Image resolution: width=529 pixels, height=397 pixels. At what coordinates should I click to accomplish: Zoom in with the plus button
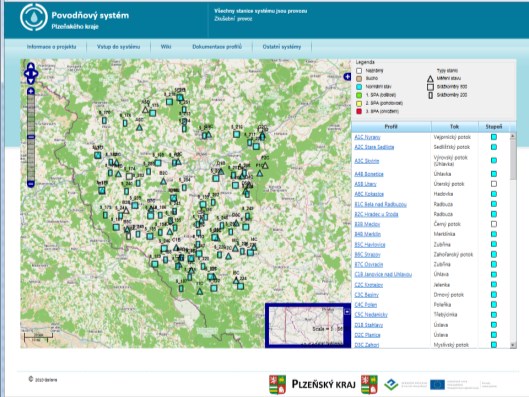pyautogui.click(x=31, y=91)
